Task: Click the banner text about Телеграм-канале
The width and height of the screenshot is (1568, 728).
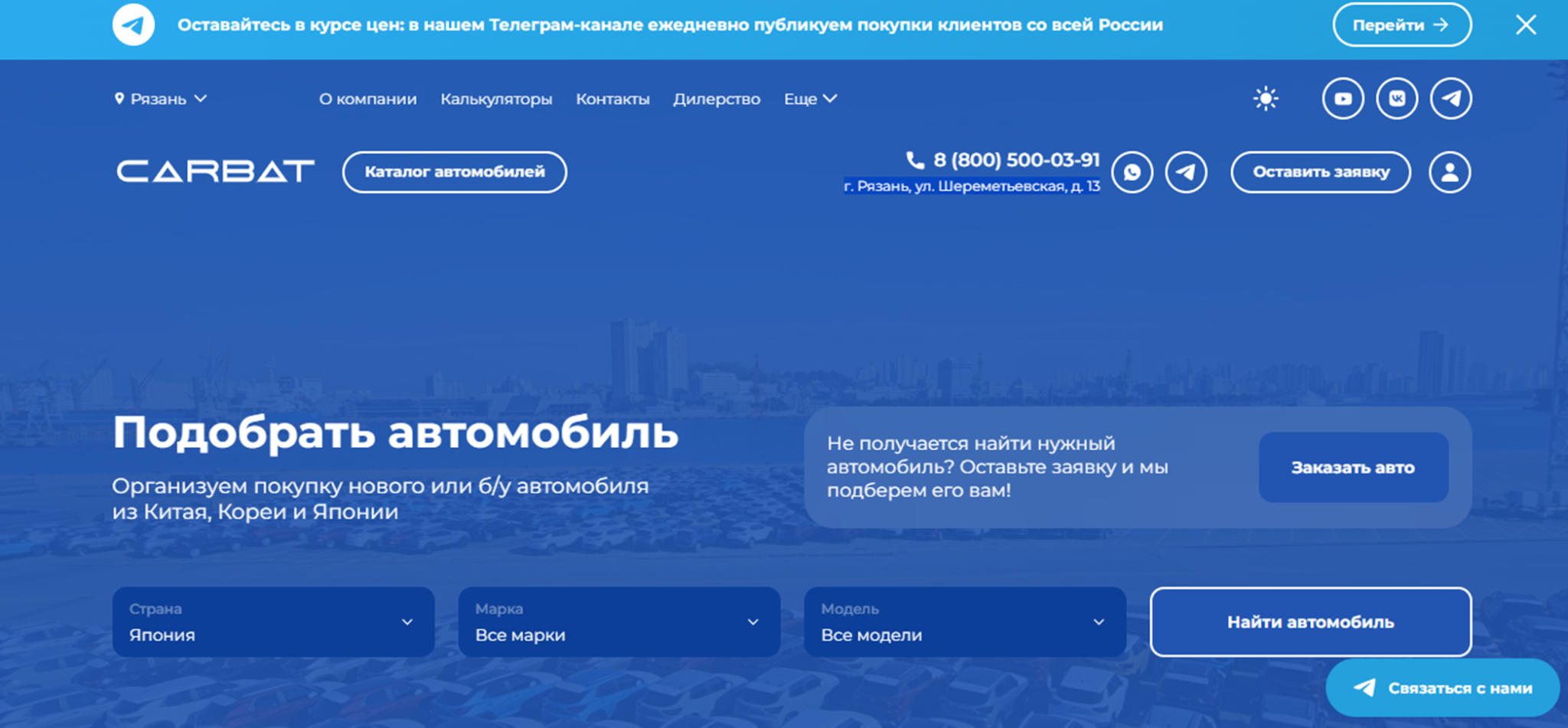Action: tap(670, 24)
